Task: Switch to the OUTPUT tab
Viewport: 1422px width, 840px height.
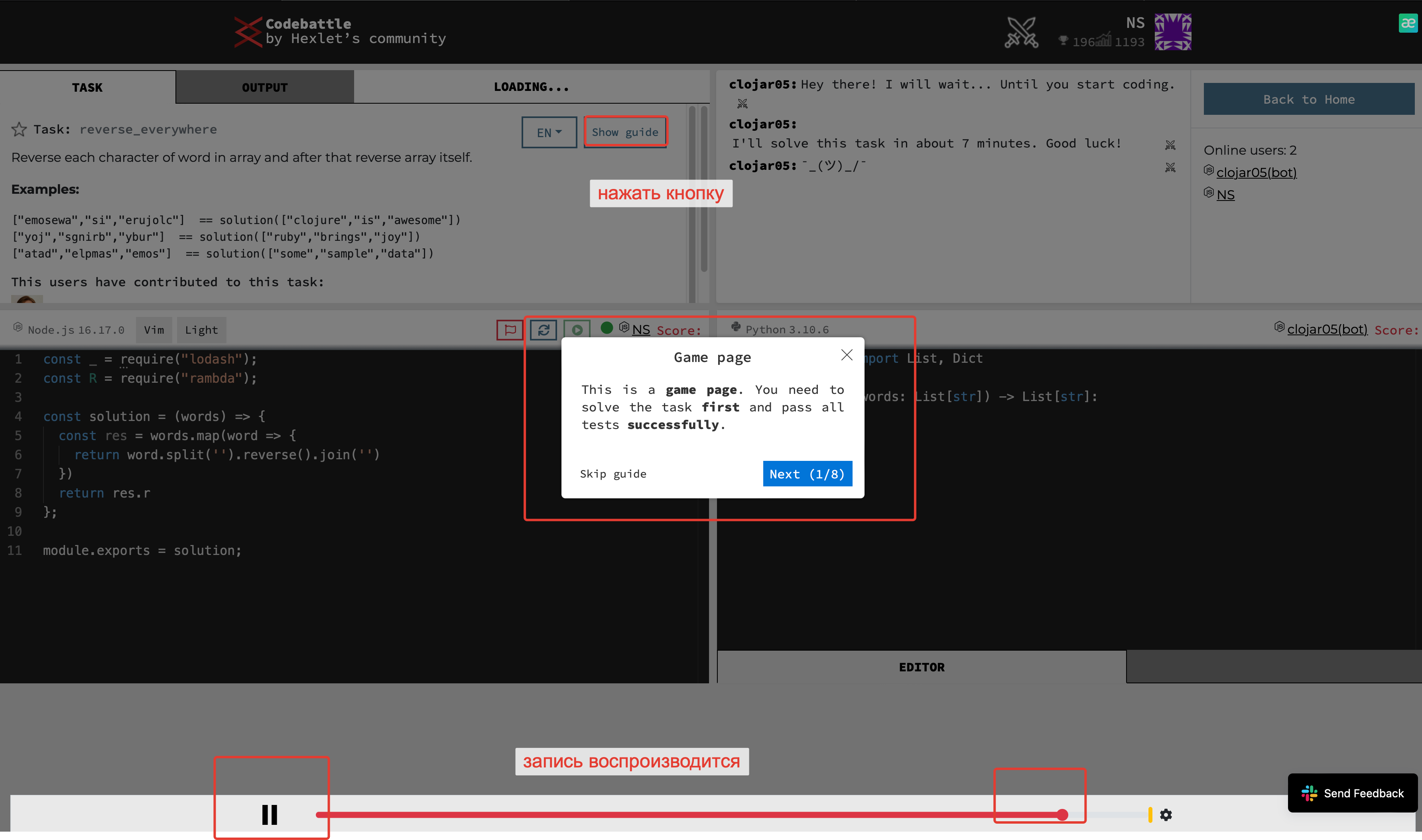Action: [264, 87]
